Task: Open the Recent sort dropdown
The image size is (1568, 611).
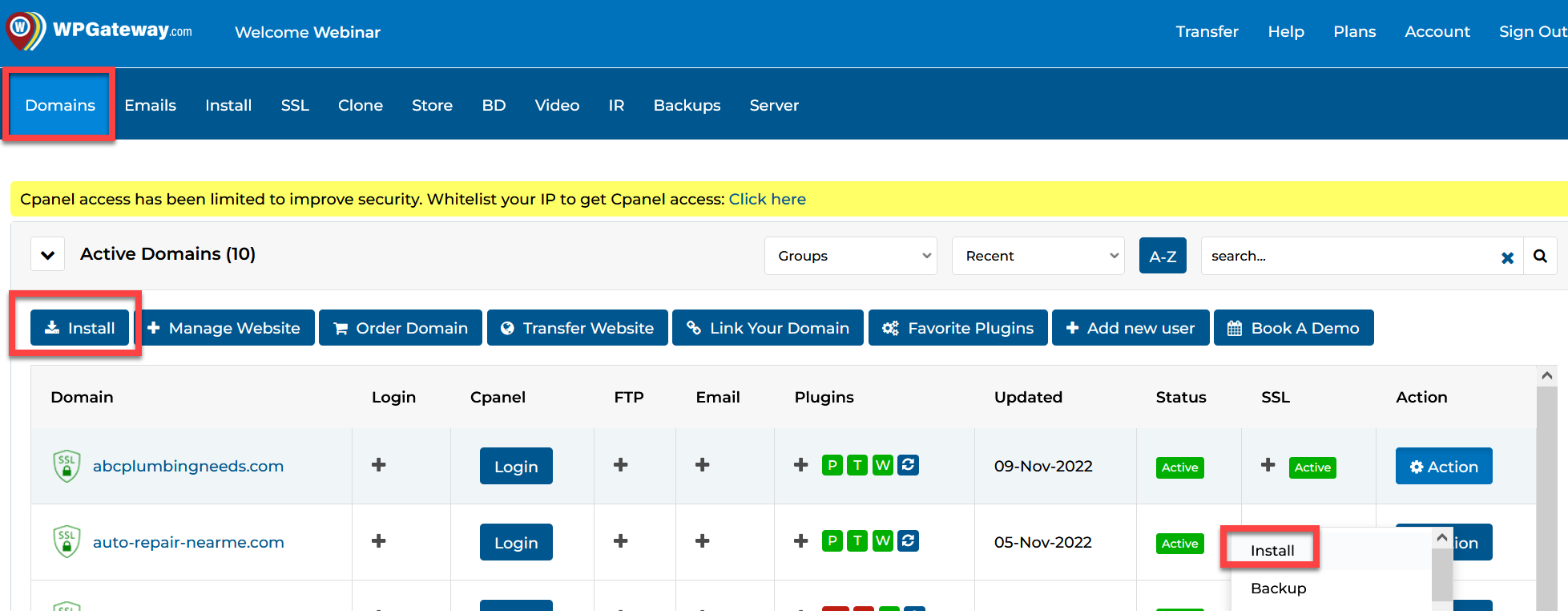Action: click(x=1038, y=256)
